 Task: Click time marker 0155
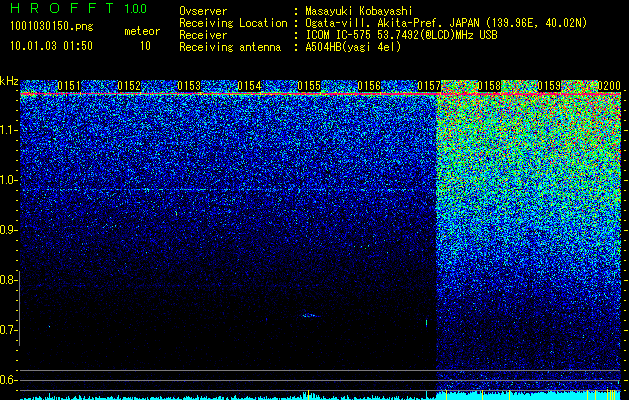coord(309,86)
